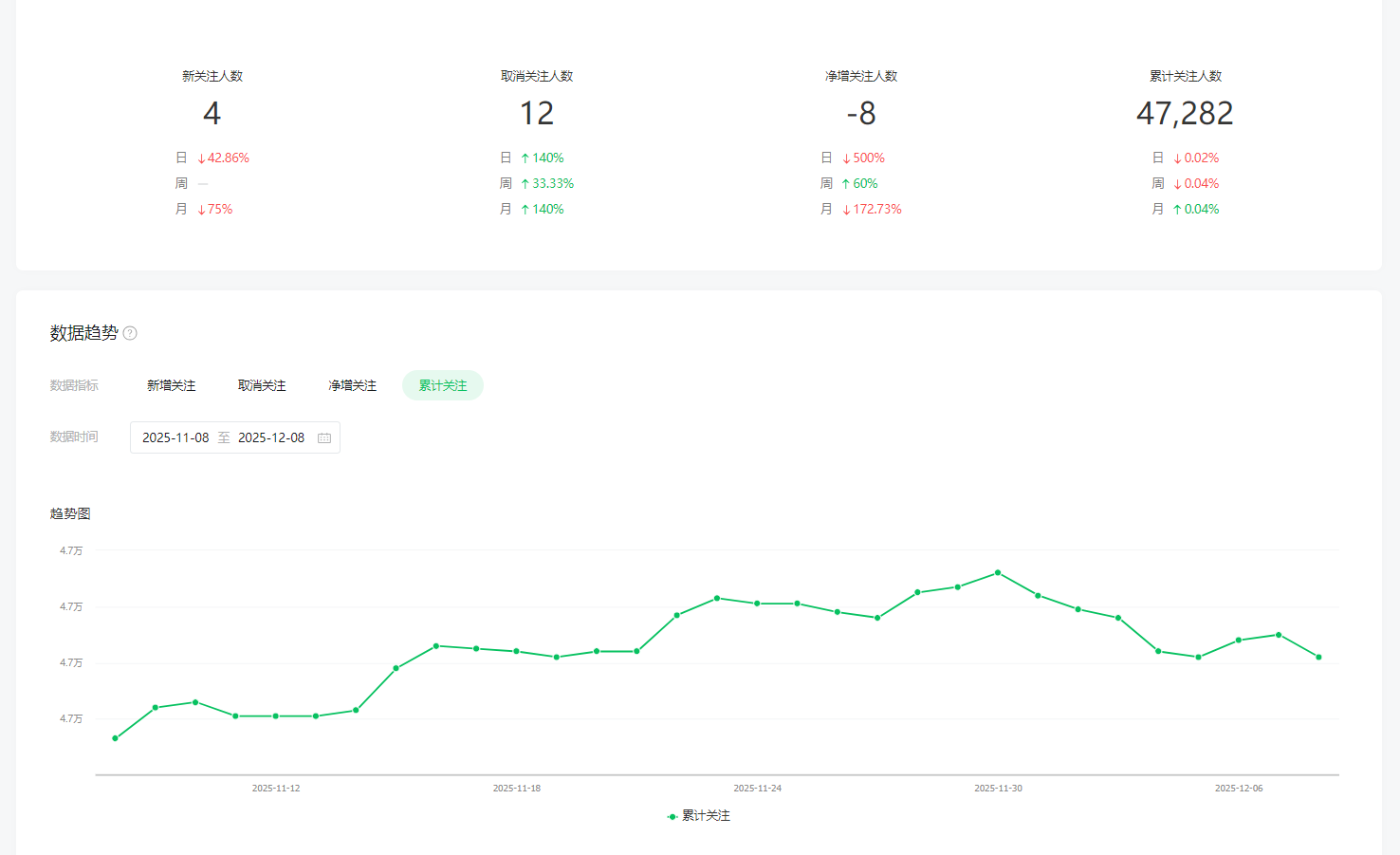Click the 净增关注人数 value -8
Image resolution: width=1400 pixels, height=855 pixels.
pyautogui.click(x=860, y=114)
